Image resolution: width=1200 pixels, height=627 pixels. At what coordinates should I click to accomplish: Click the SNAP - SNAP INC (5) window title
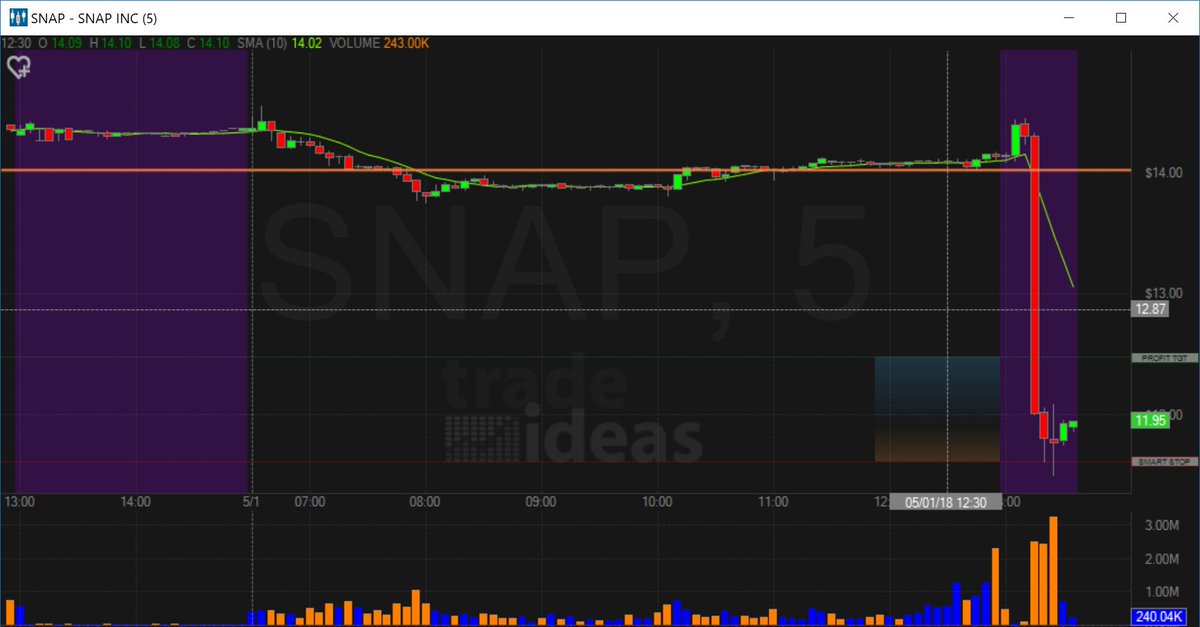tap(94, 18)
